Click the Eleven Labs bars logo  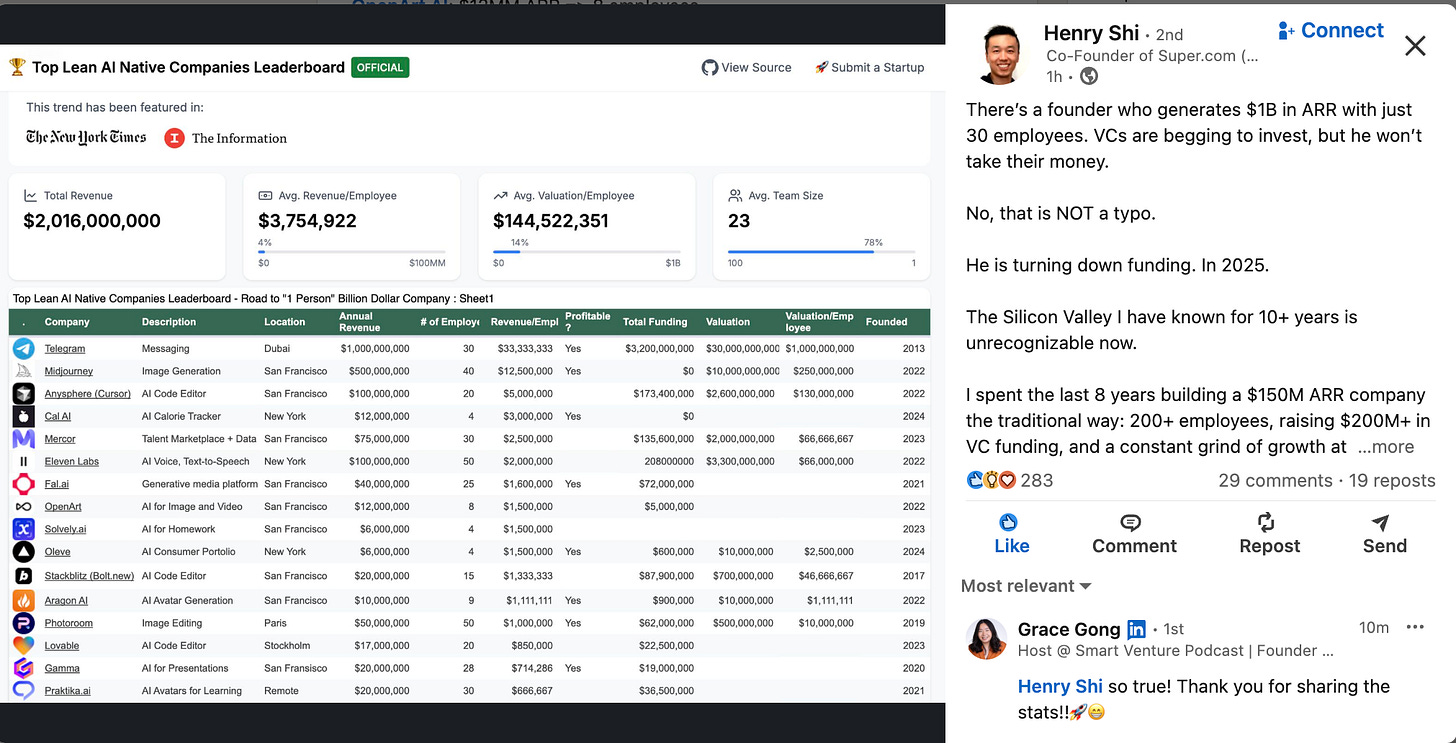(x=24, y=461)
